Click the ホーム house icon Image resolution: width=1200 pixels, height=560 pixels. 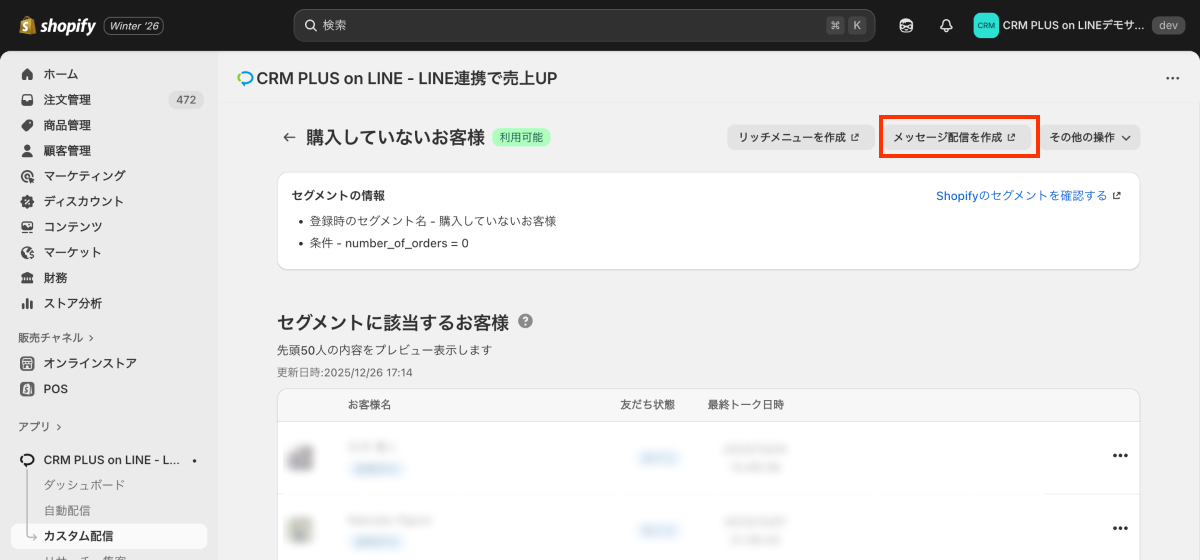27,74
